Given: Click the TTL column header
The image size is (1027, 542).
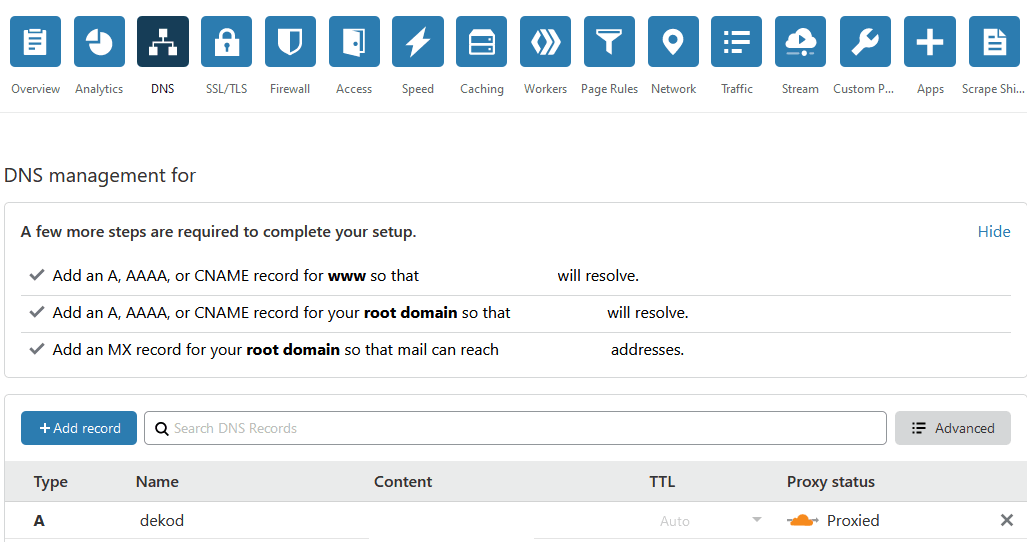Looking at the screenshot, I should click(x=662, y=482).
